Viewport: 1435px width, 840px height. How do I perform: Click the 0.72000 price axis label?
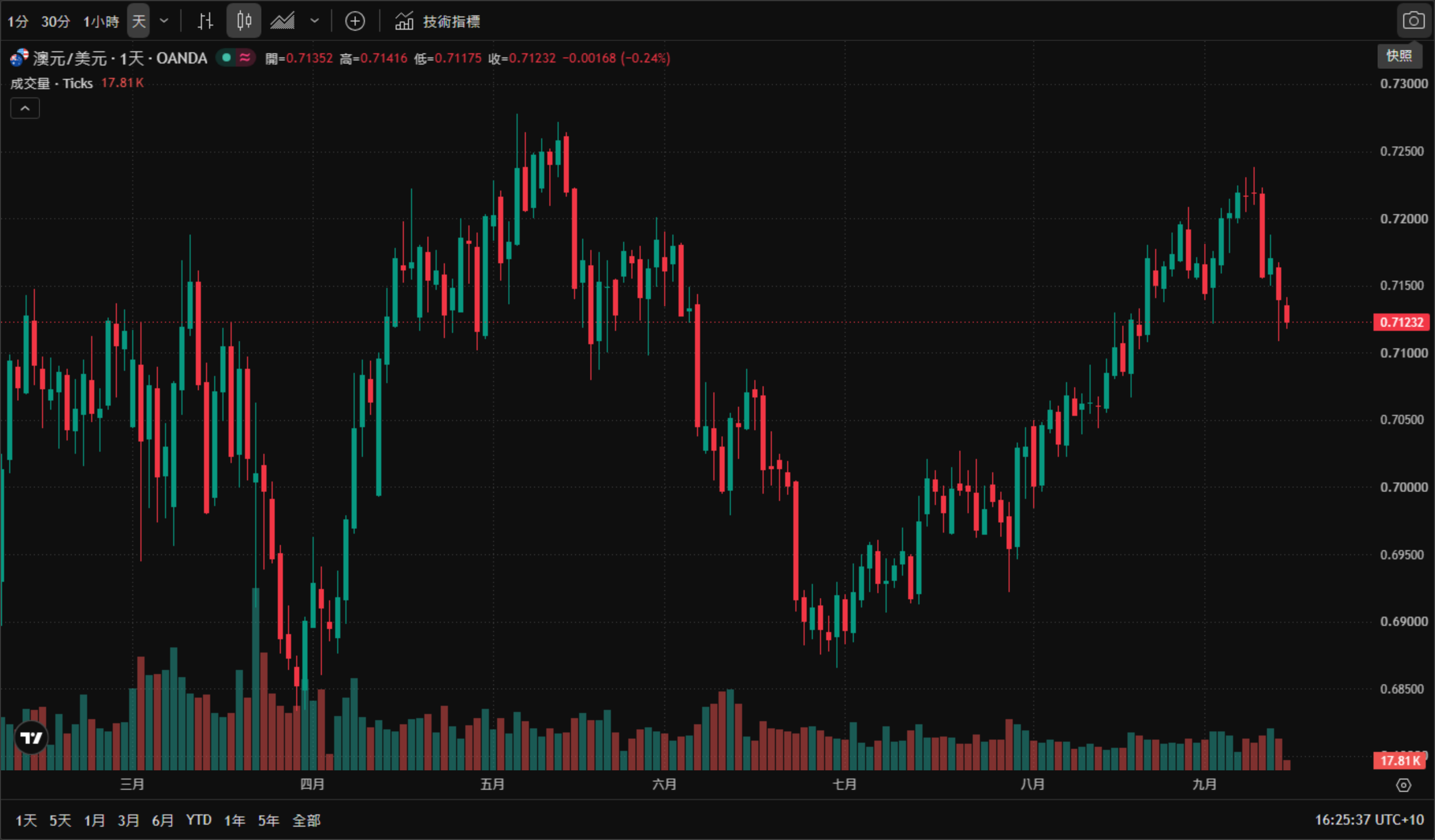pos(1404,219)
